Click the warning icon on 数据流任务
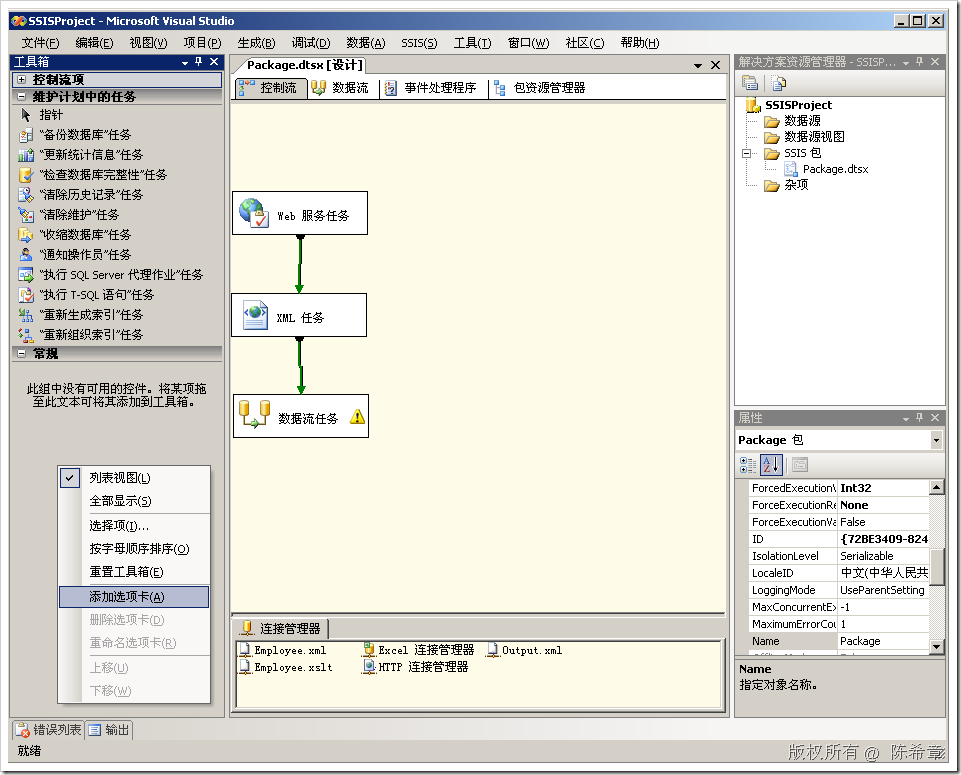 (357, 417)
